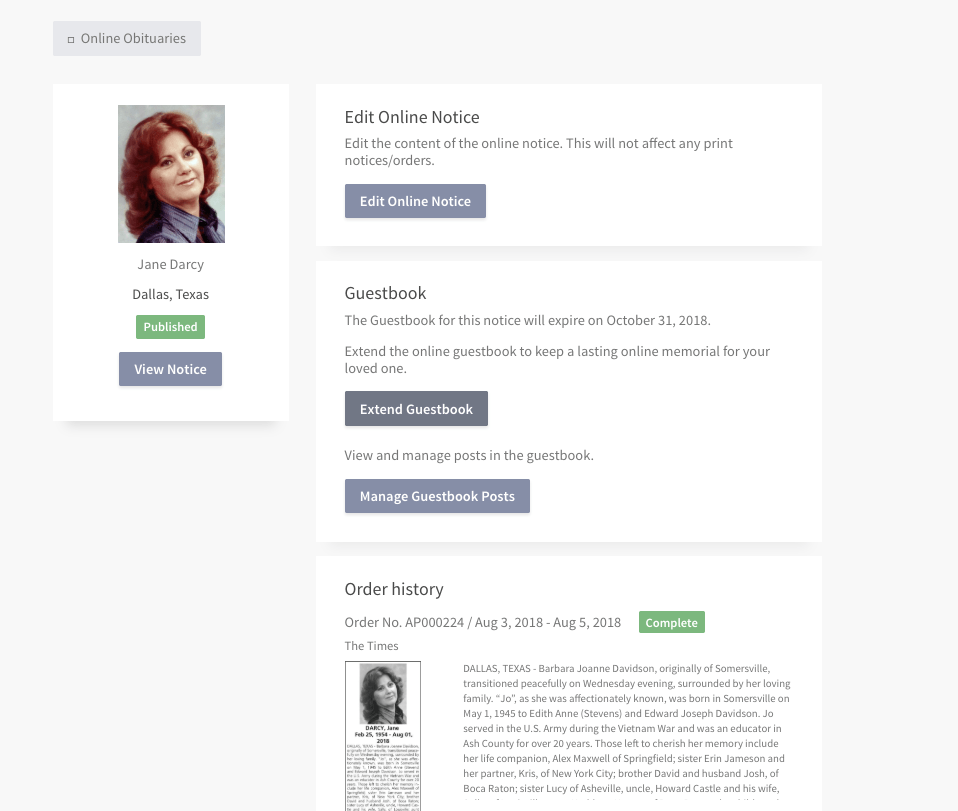Click the green Published status badge
Viewport: 958px width, 811px height.
pos(170,326)
